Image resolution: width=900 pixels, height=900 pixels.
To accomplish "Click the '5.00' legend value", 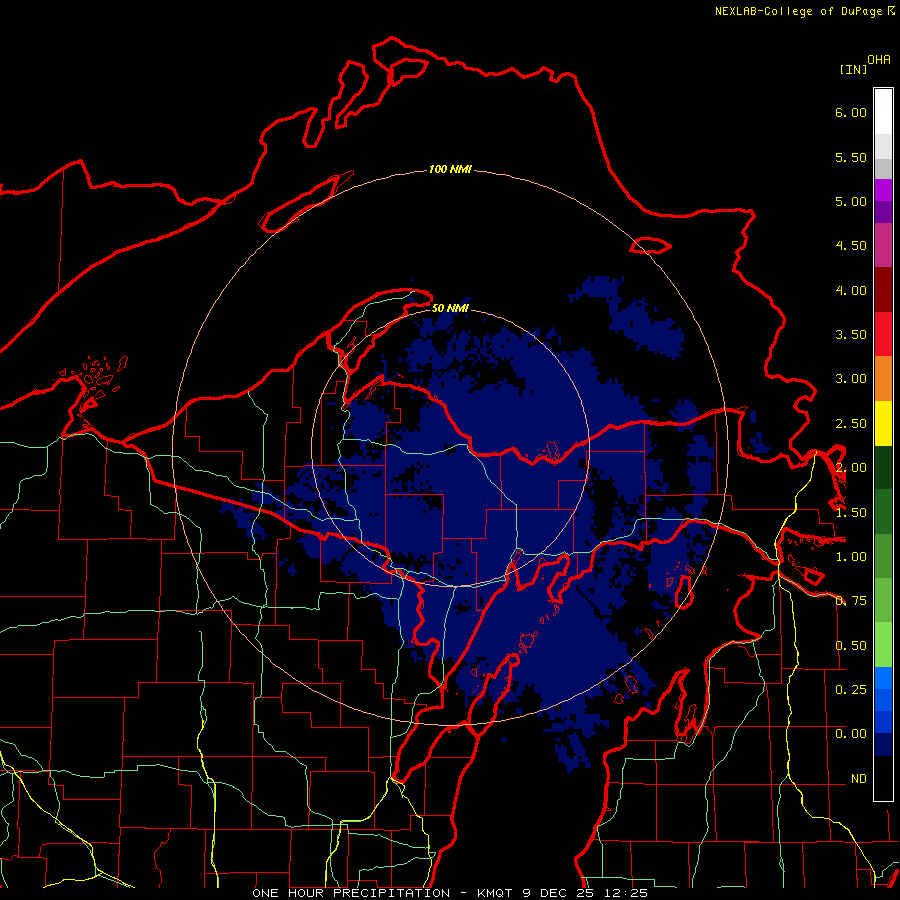I will coord(851,201).
